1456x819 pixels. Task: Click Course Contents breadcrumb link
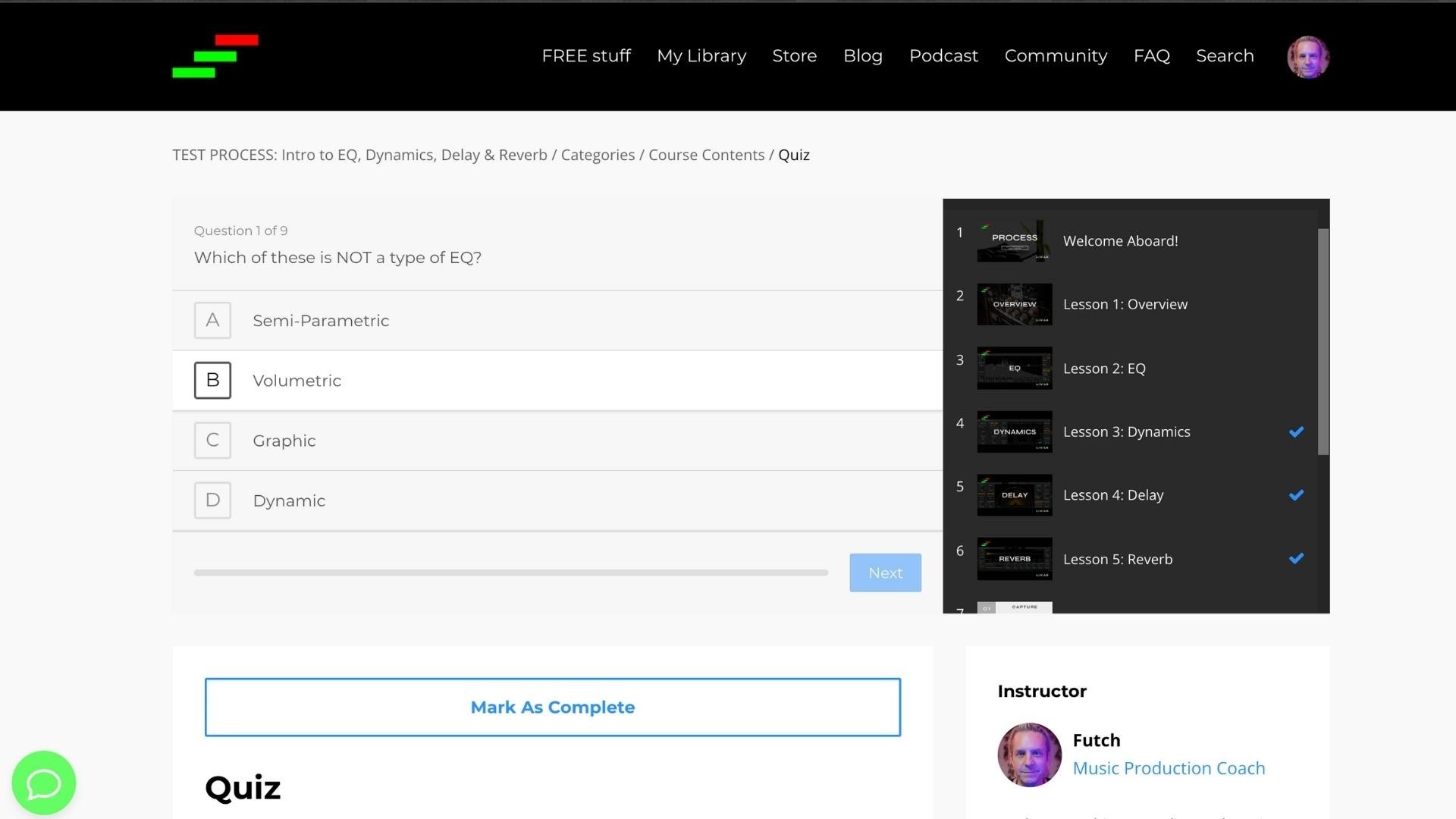pyautogui.click(x=706, y=155)
